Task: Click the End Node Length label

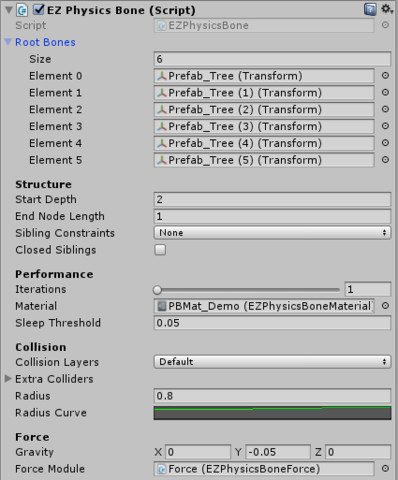Action: coord(60,216)
